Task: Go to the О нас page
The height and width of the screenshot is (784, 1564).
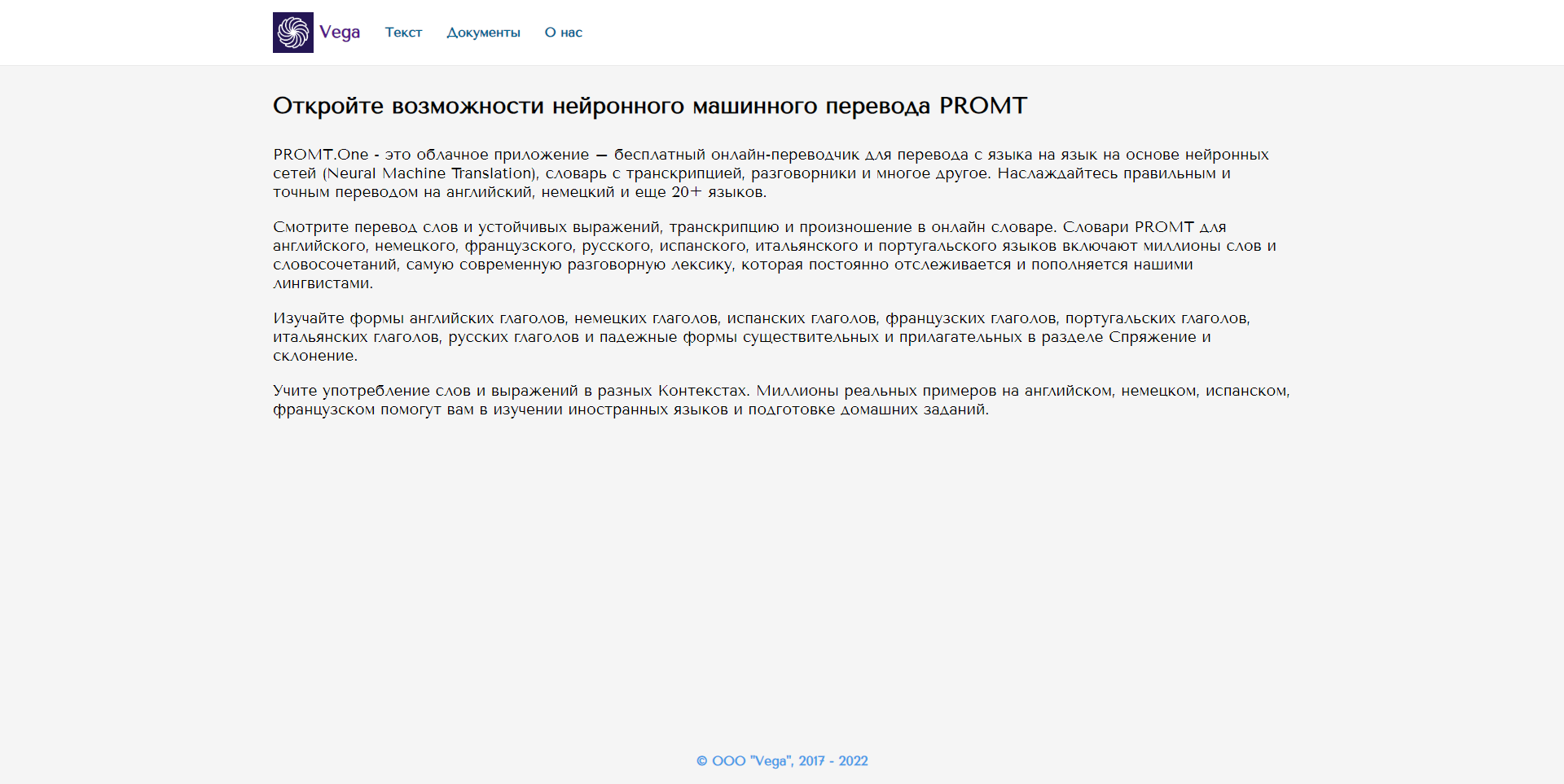Action: [x=564, y=33]
